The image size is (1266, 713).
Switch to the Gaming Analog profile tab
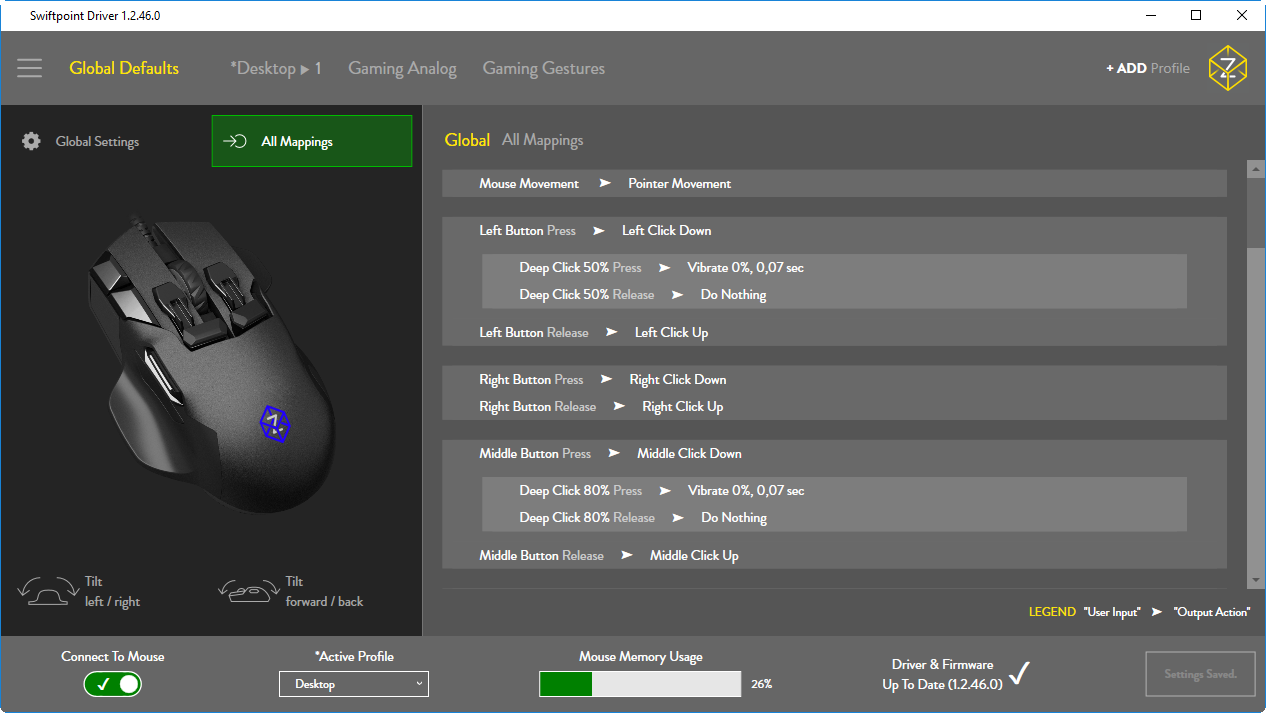(402, 69)
